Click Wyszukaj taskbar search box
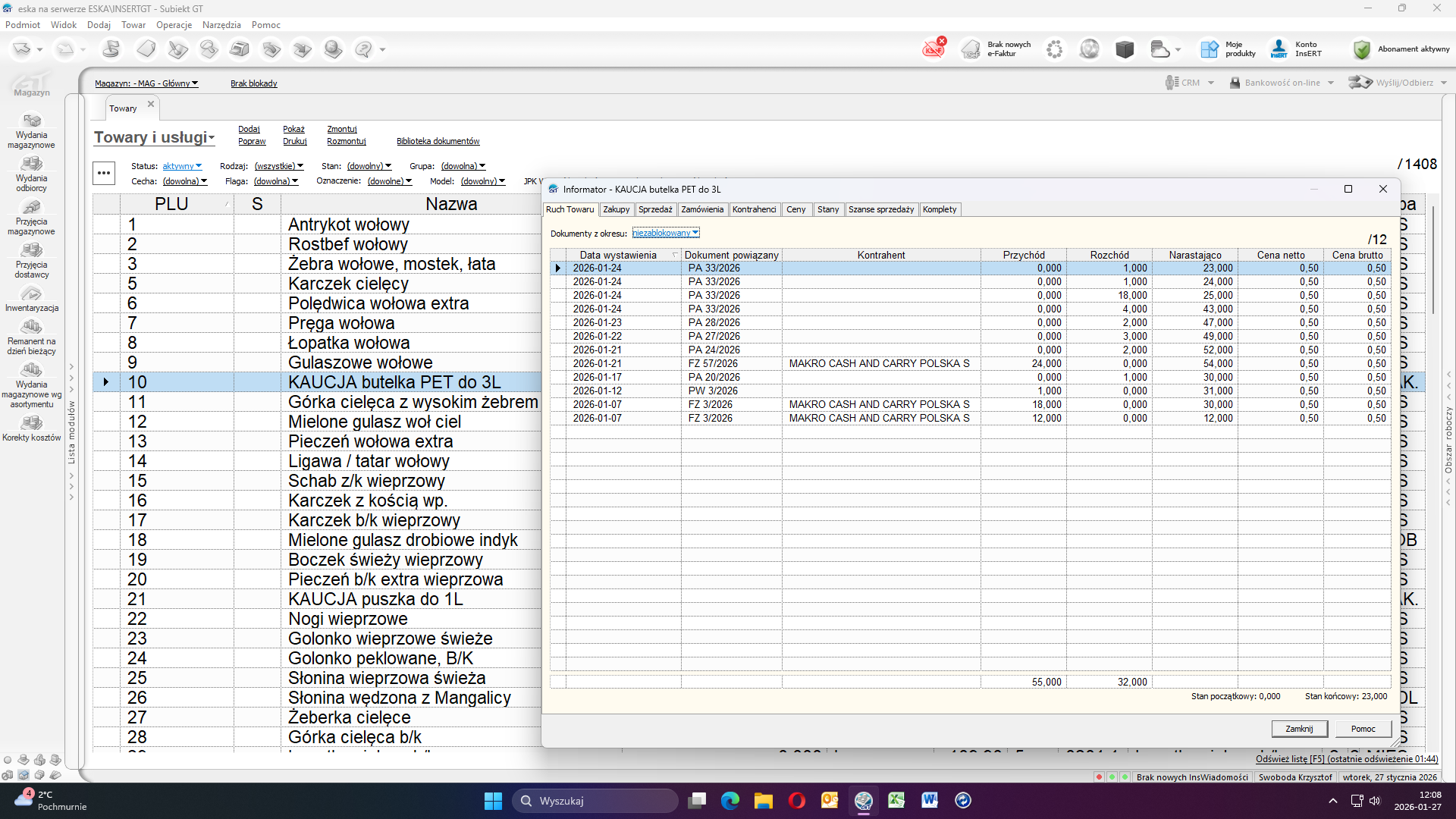Screen dimensions: 1456x819 click(595, 801)
